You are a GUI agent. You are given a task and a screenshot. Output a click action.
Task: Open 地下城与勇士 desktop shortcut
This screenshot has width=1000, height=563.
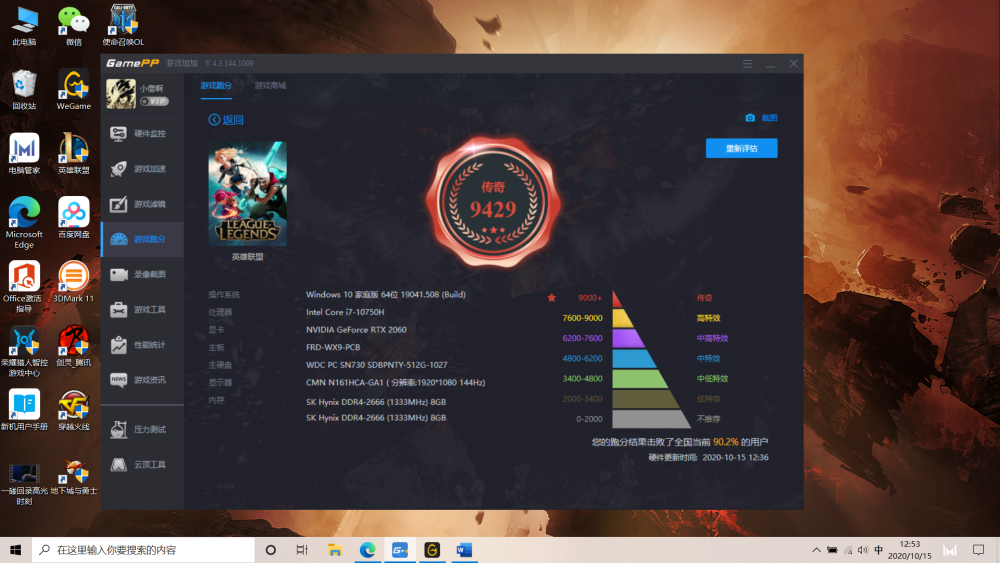(73, 478)
